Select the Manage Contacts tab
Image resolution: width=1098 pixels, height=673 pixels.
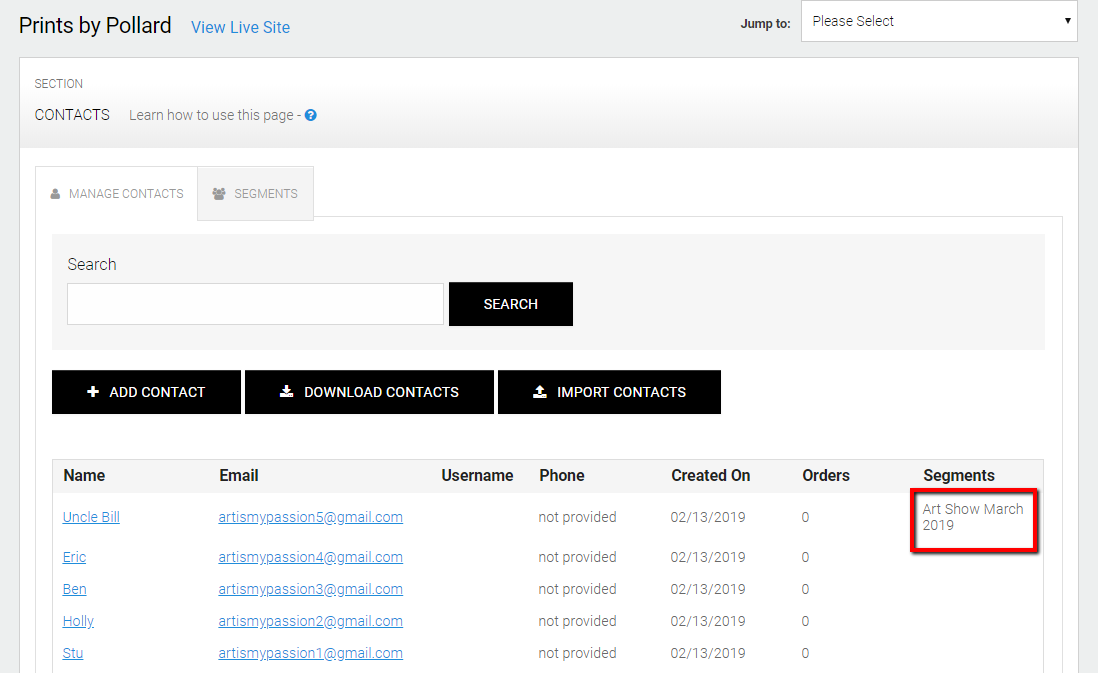117,194
